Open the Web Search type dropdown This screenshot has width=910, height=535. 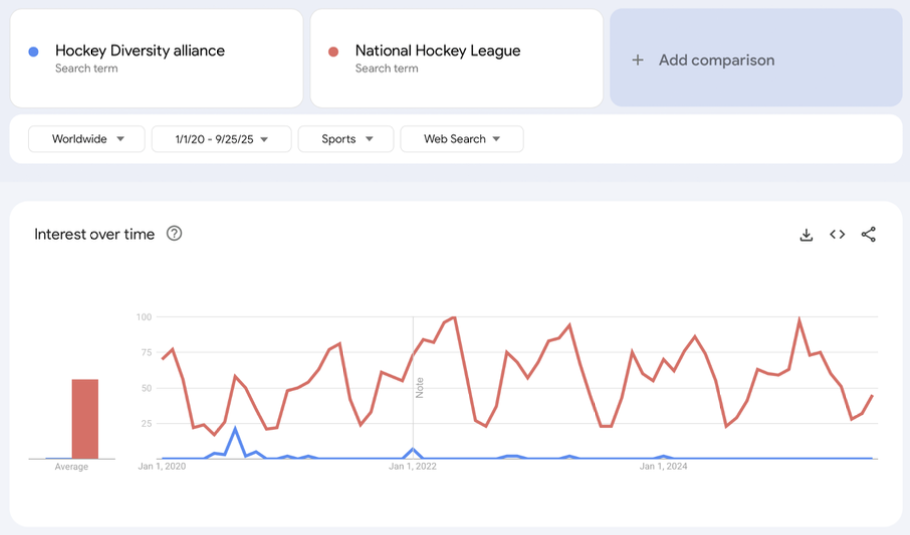click(462, 139)
